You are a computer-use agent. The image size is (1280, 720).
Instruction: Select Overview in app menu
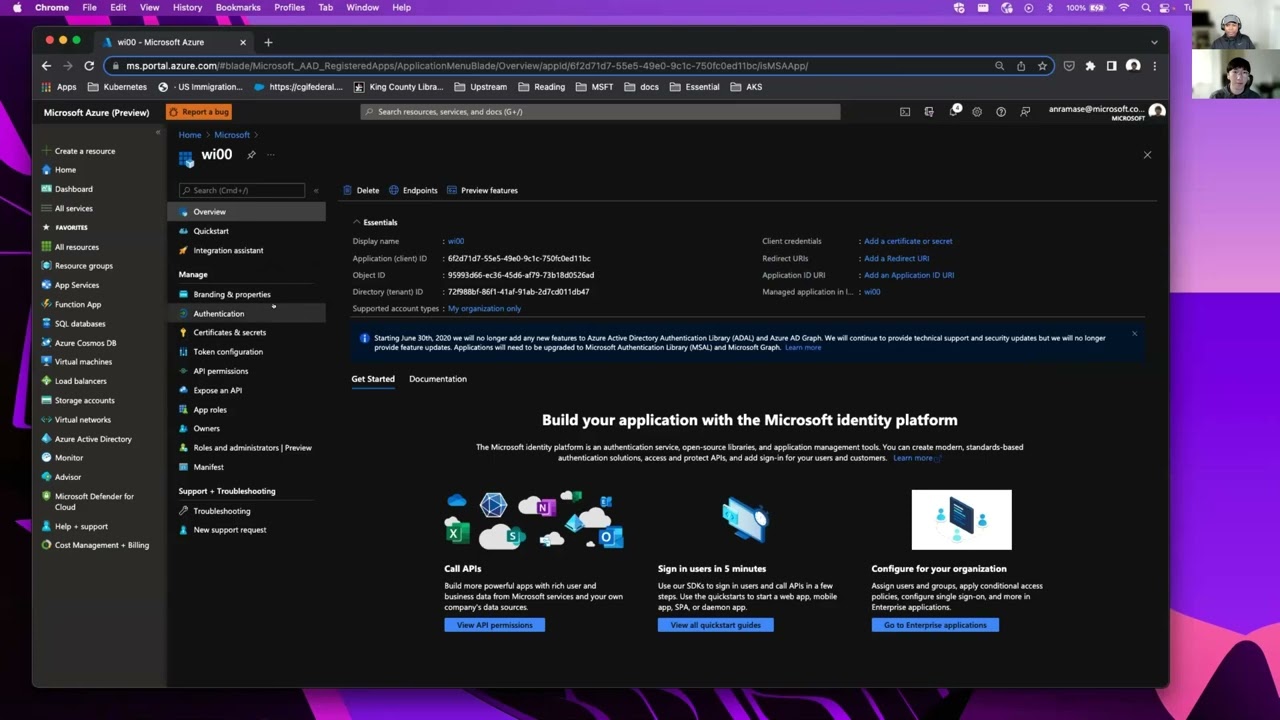[246, 212]
